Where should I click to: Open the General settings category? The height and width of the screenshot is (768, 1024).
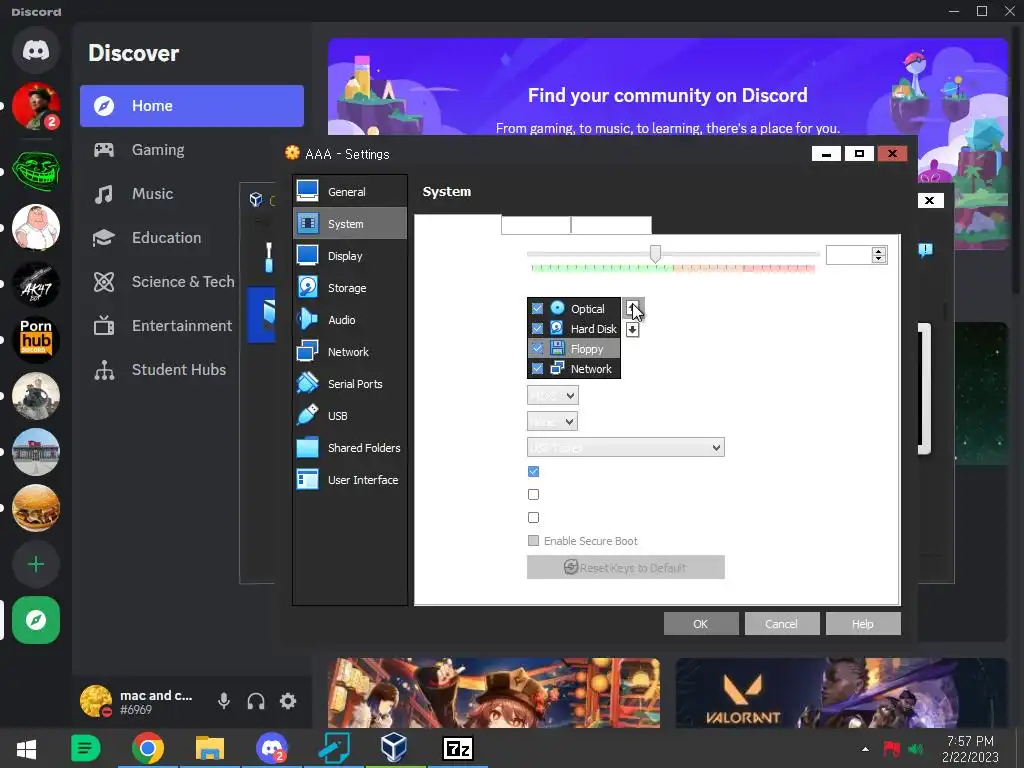click(349, 191)
